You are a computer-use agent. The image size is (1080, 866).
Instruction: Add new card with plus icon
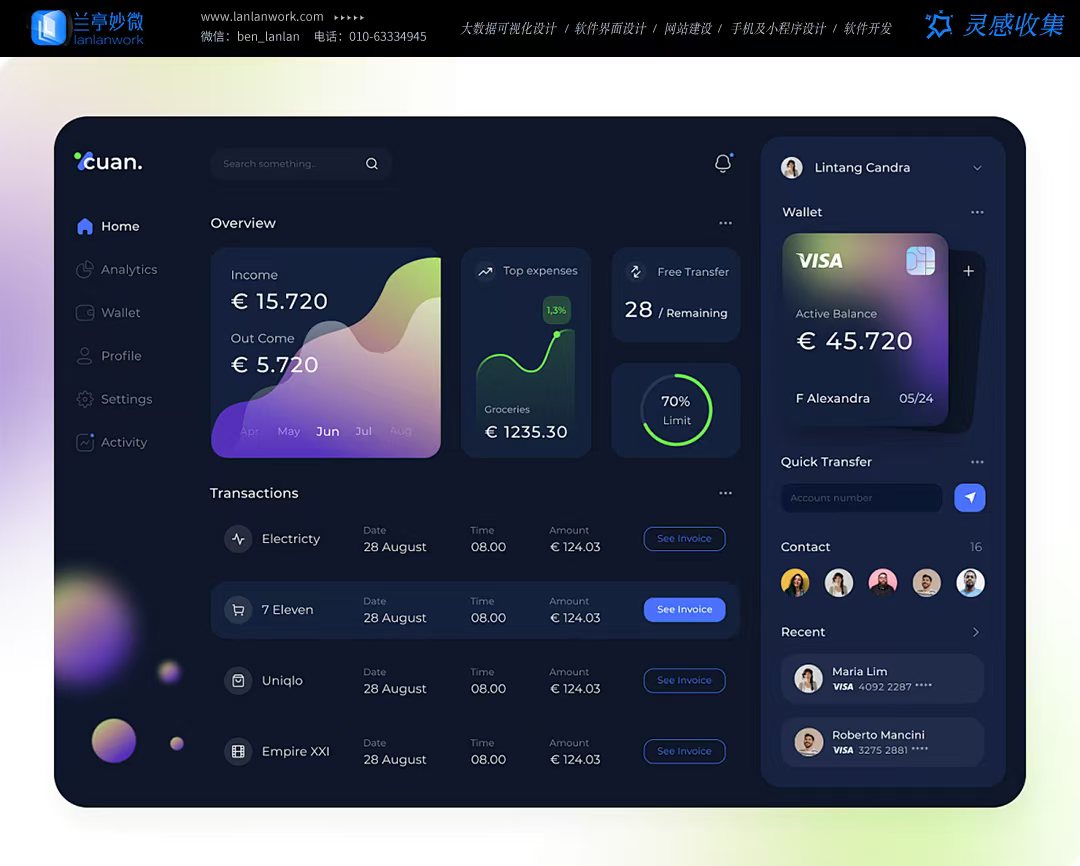click(x=968, y=271)
